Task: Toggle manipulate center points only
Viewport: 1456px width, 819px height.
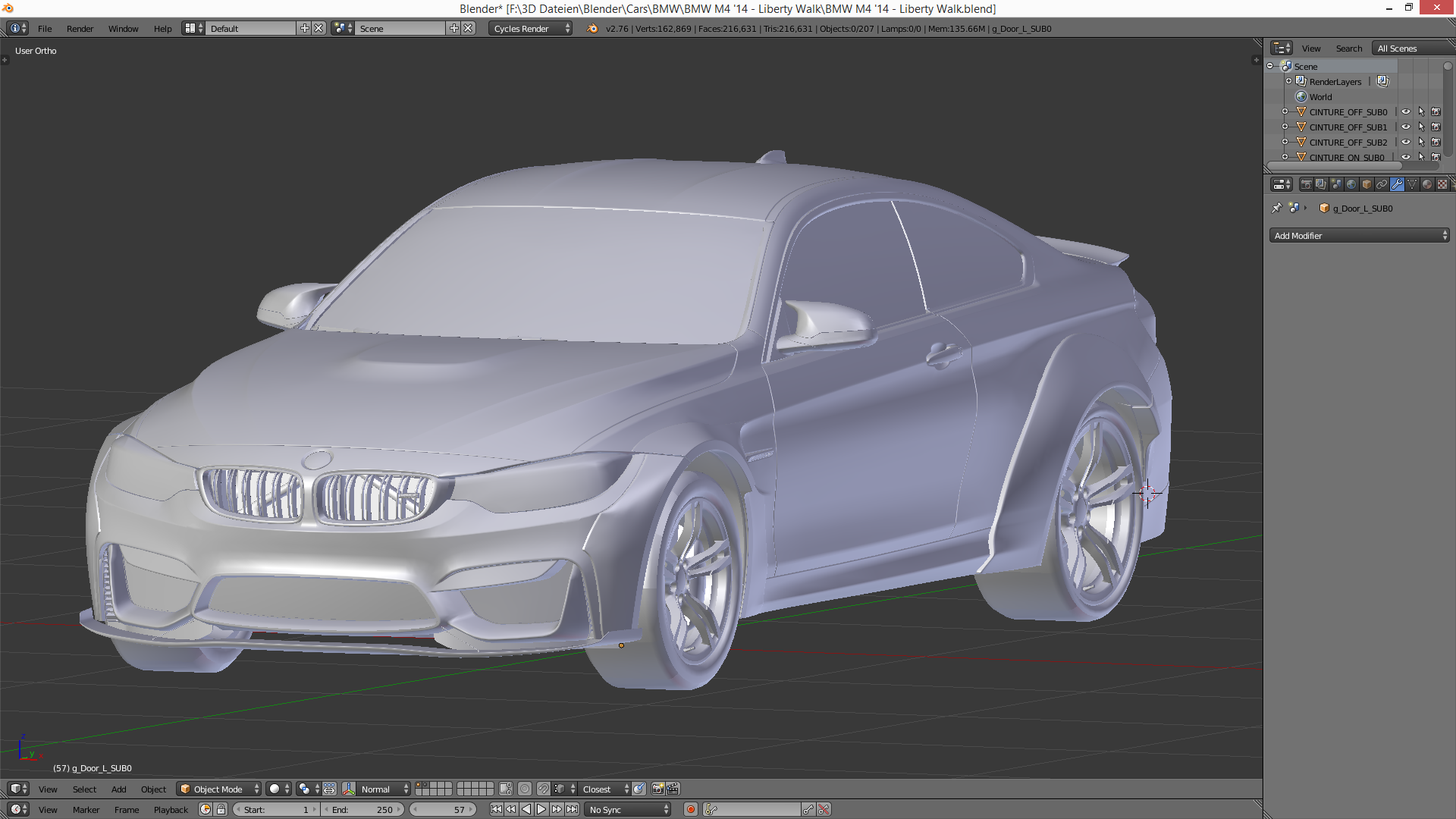Action: click(329, 789)
